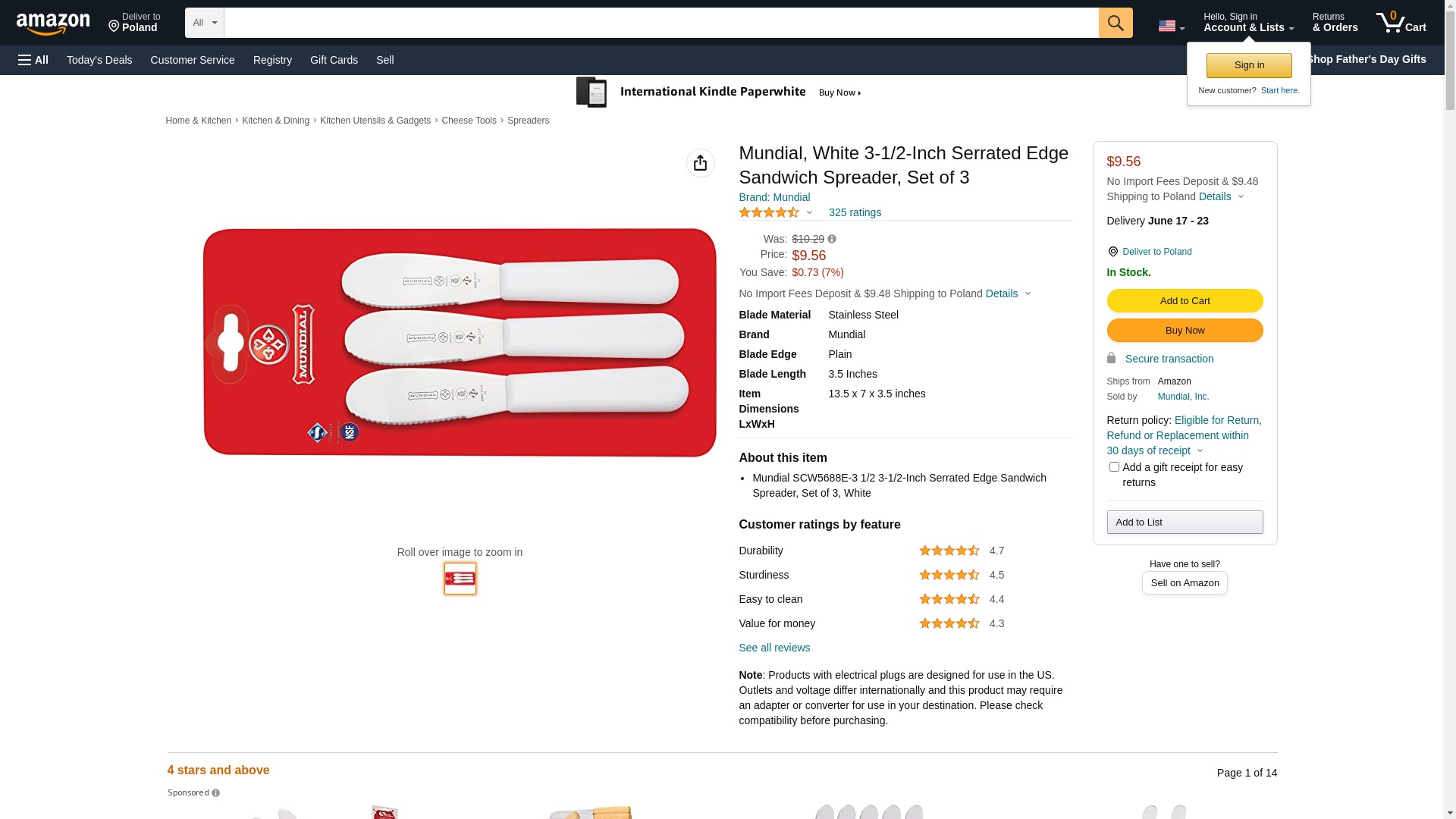
Task: Click into the search input field
Action: coord(661,23)
